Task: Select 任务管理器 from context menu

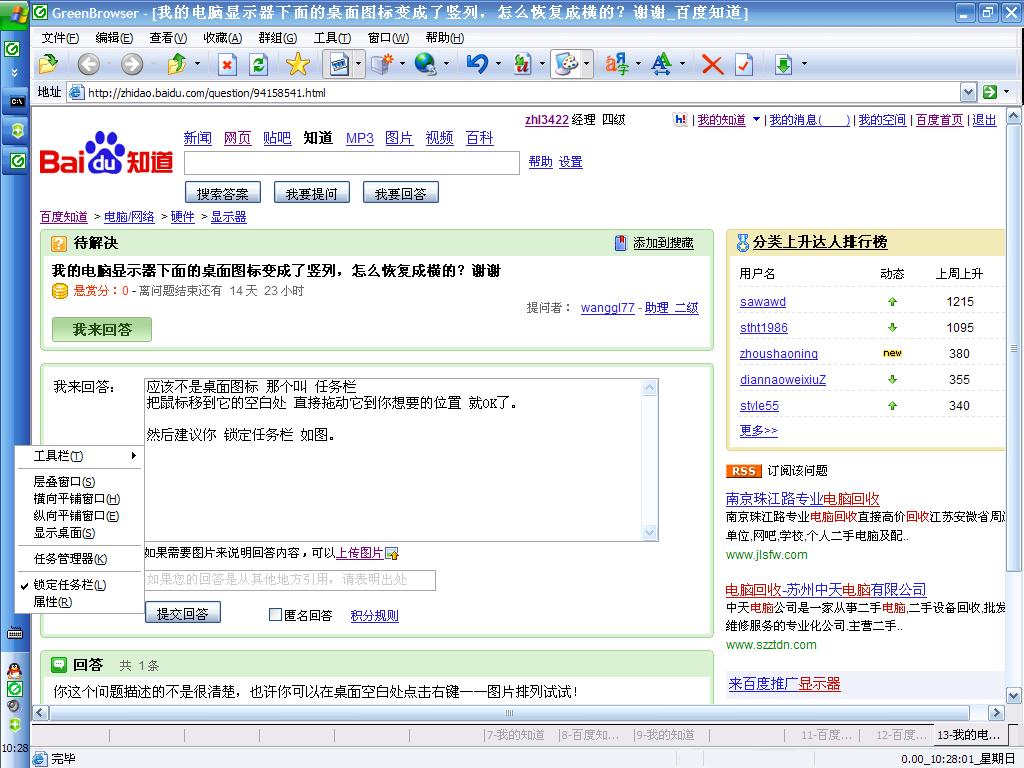Action: [x=70, y=559]
